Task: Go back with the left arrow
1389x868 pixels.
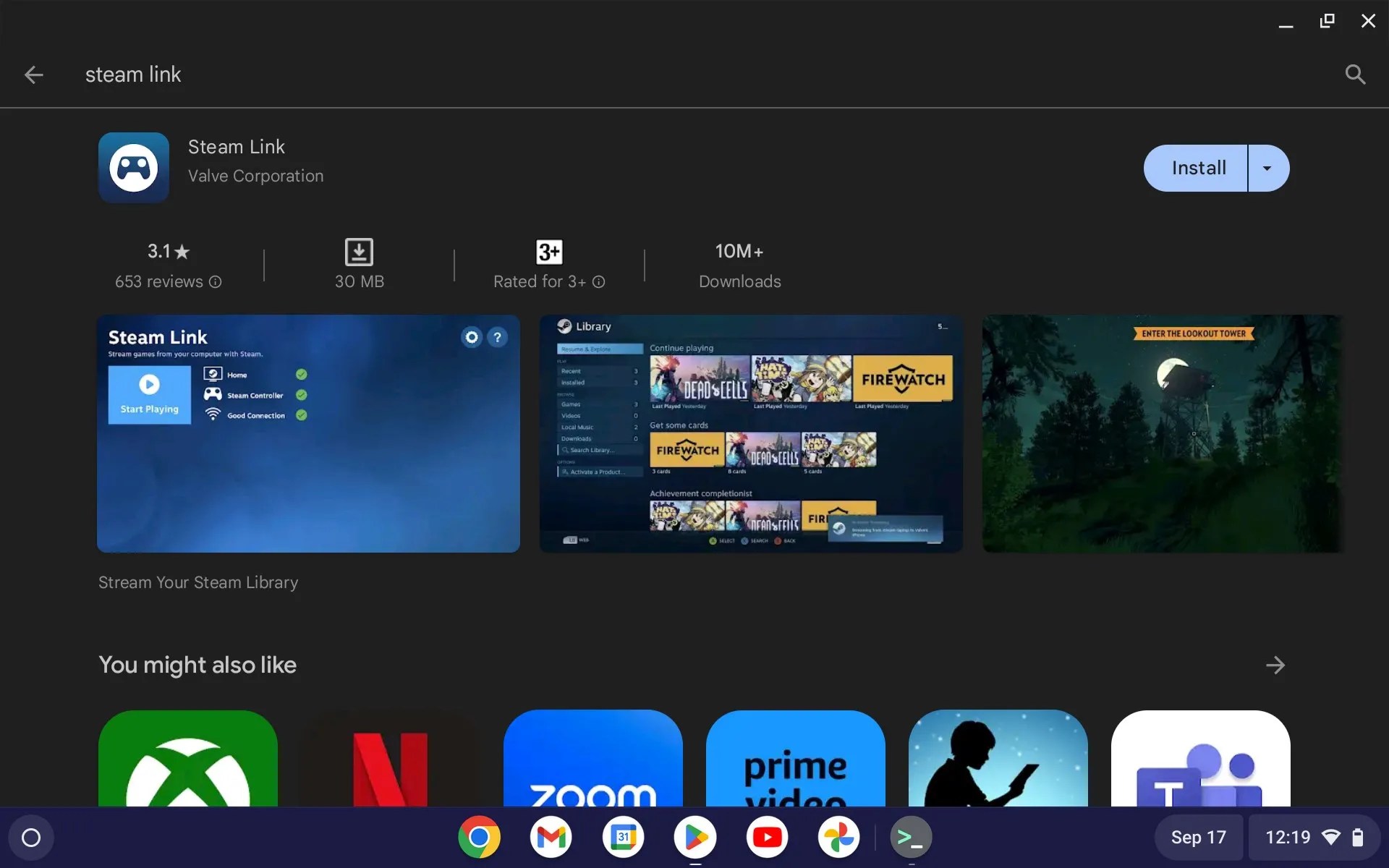Action: point(33,75)
